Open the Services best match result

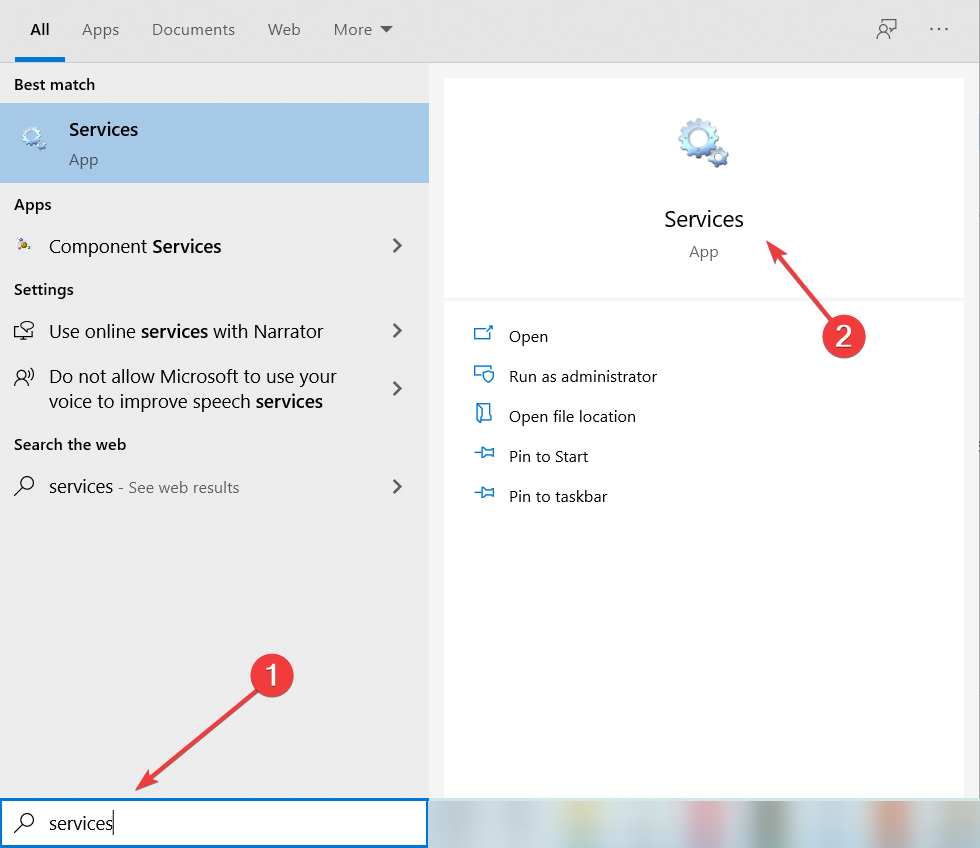214,143
